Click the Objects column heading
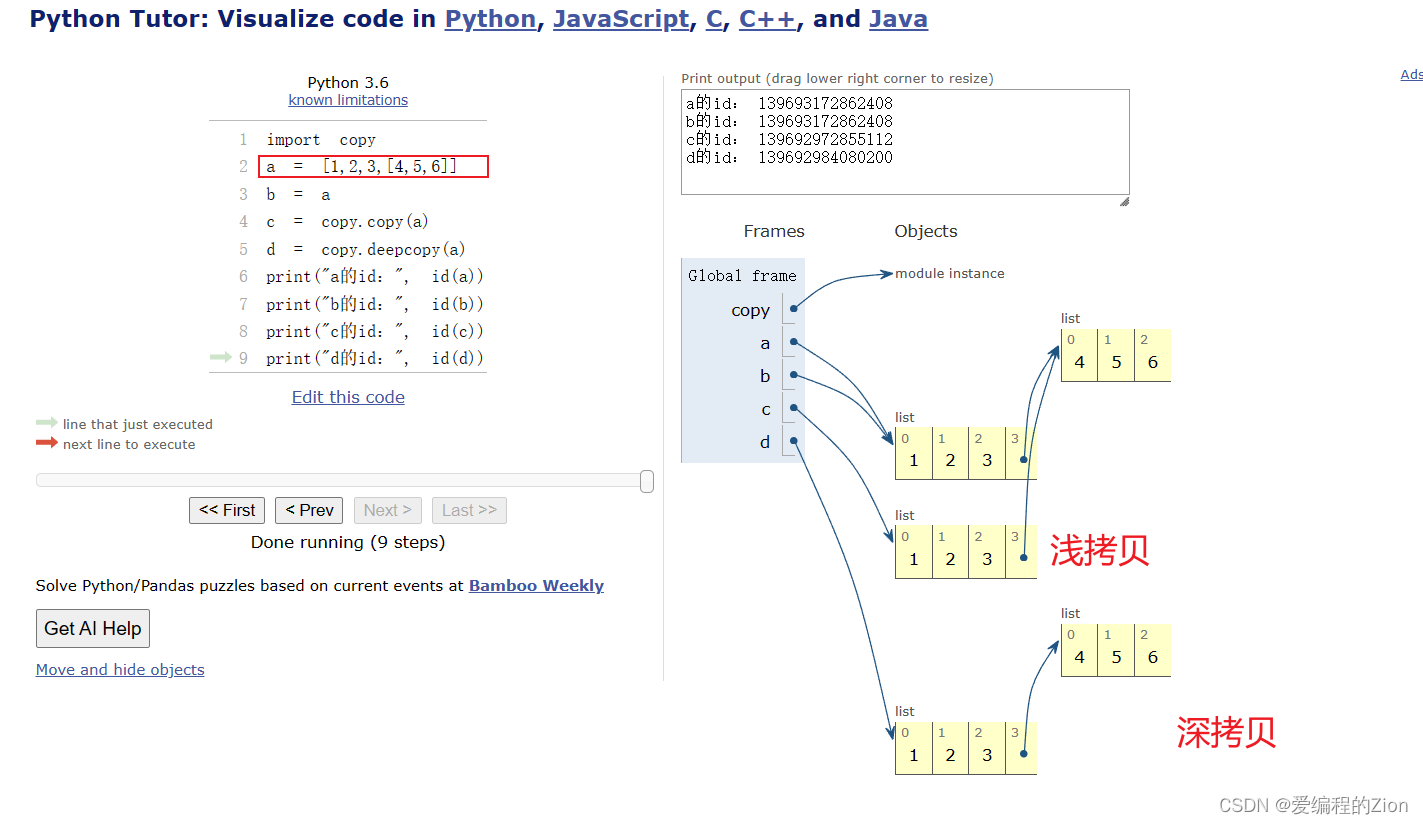Screen dimensions: 1423x824 pos(926,231)
